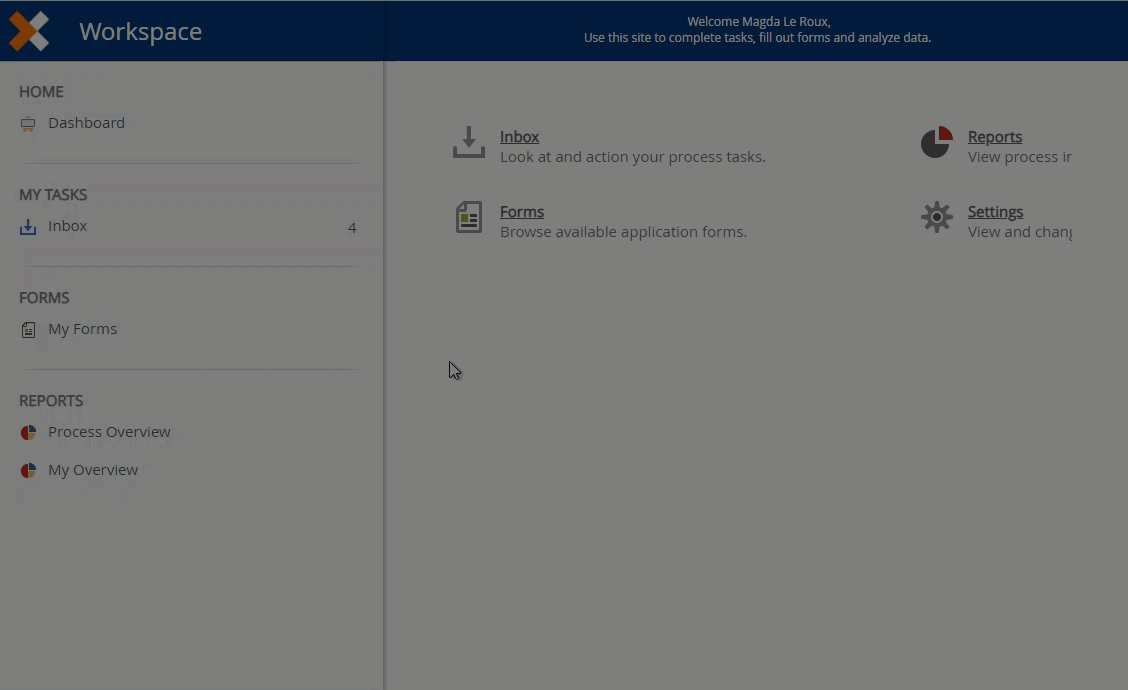Viewport: 1128px width, 690px height.
Task: Follow the Inbox link in the main panel
Action: tap(519, 137)
